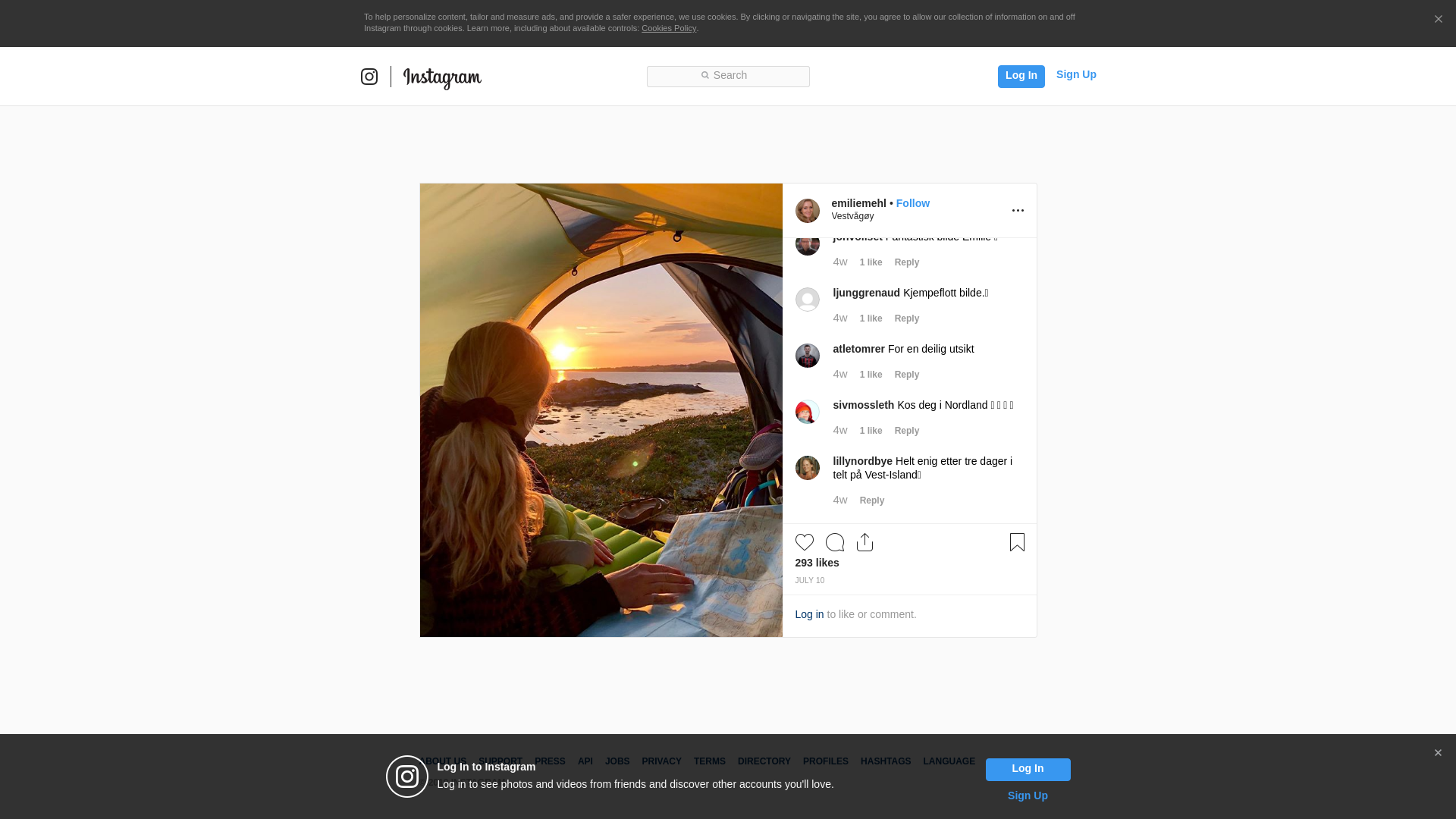Dismiss the cookie notice banner

pos(1438,20)
